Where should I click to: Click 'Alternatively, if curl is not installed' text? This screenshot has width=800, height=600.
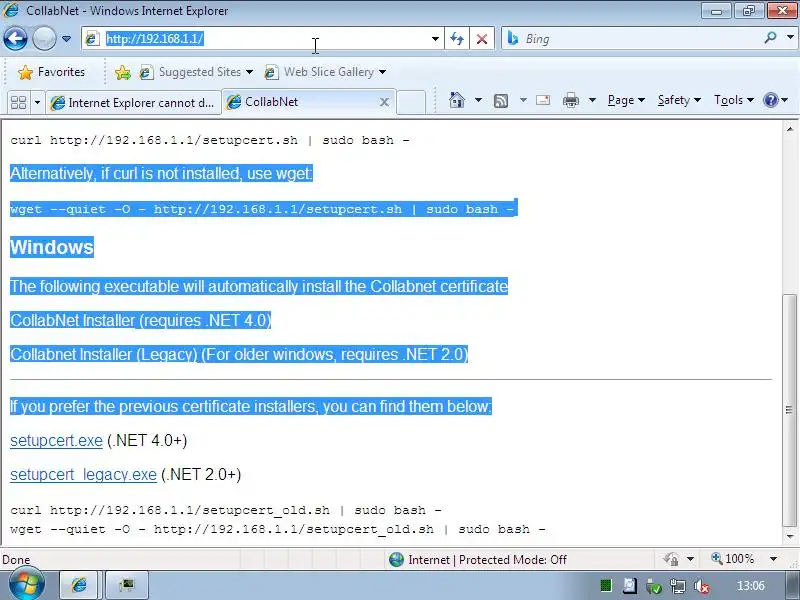pos(161,173)
